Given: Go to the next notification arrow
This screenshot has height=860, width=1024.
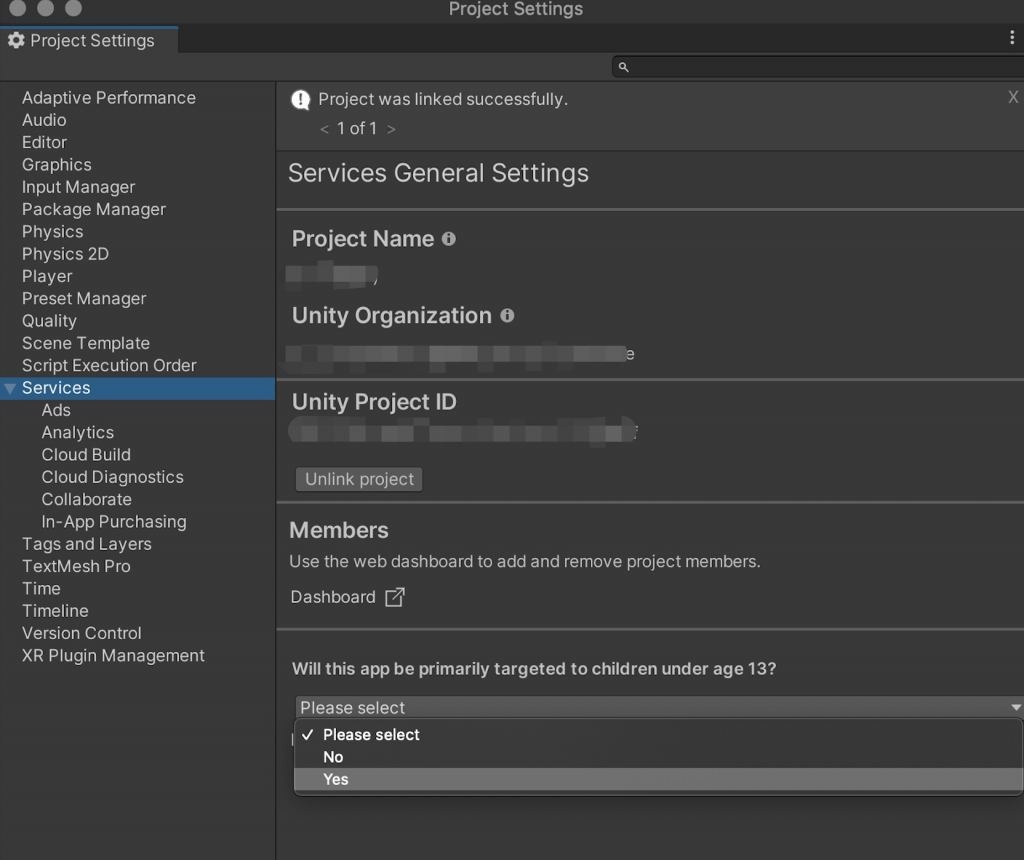Looking at the screenshot, I should click(x=391, y=129).
